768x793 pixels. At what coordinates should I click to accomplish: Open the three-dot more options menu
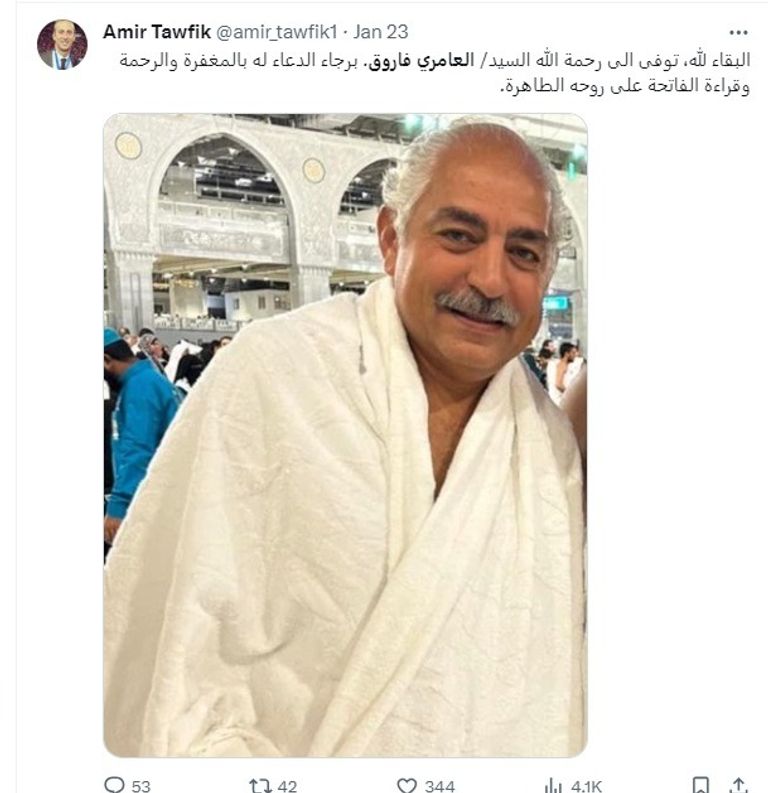click(738, 33)
